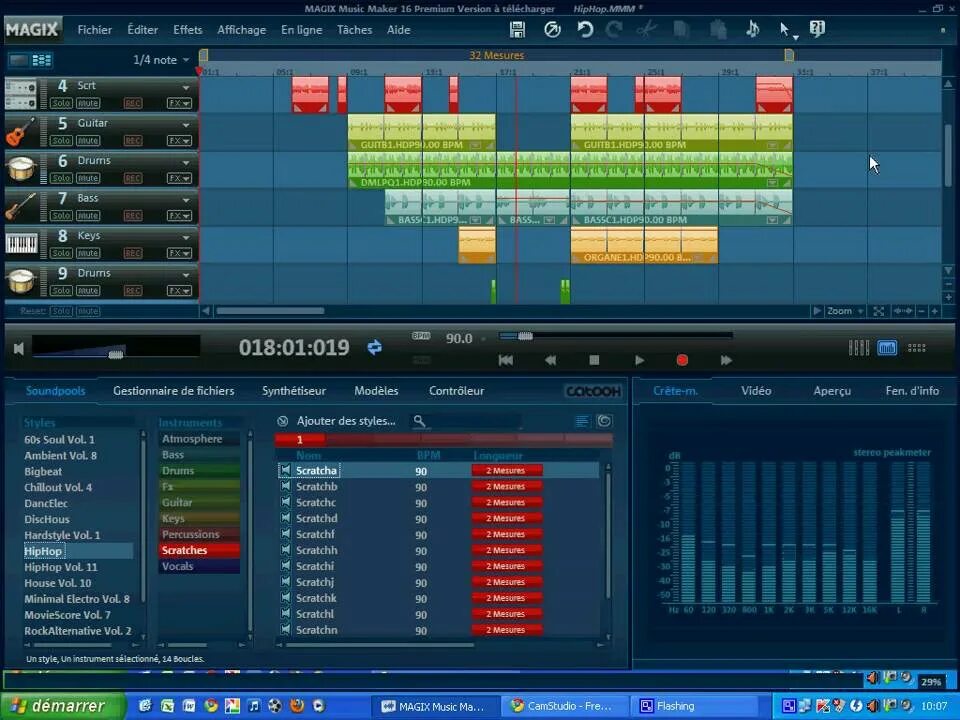Expand the Keys track name dropdown arrow
This screenshot has width=960, height=720.
tap(186, 237)
